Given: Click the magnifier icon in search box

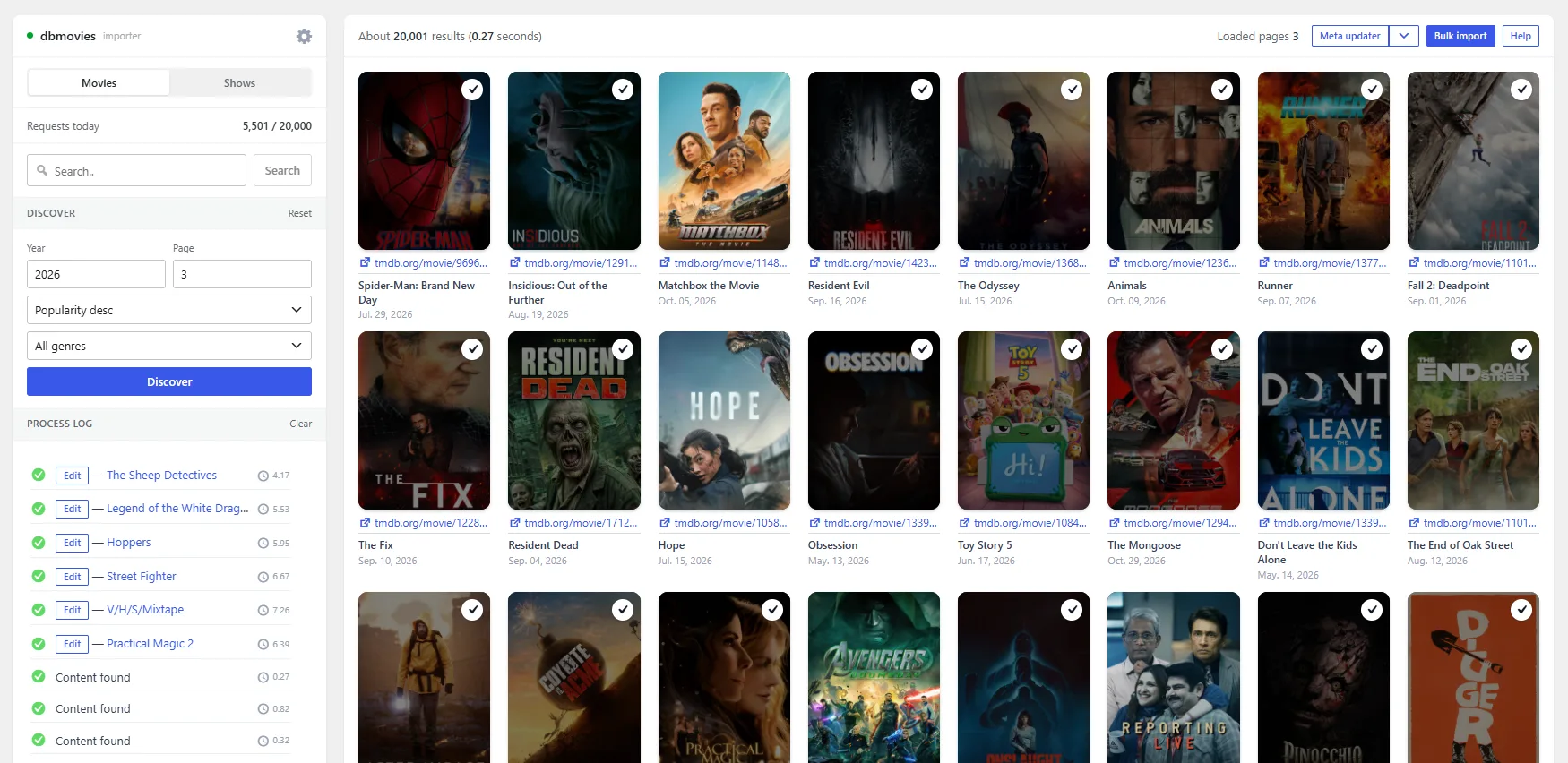Looking at the screenshot, I should tap(42, 170).
